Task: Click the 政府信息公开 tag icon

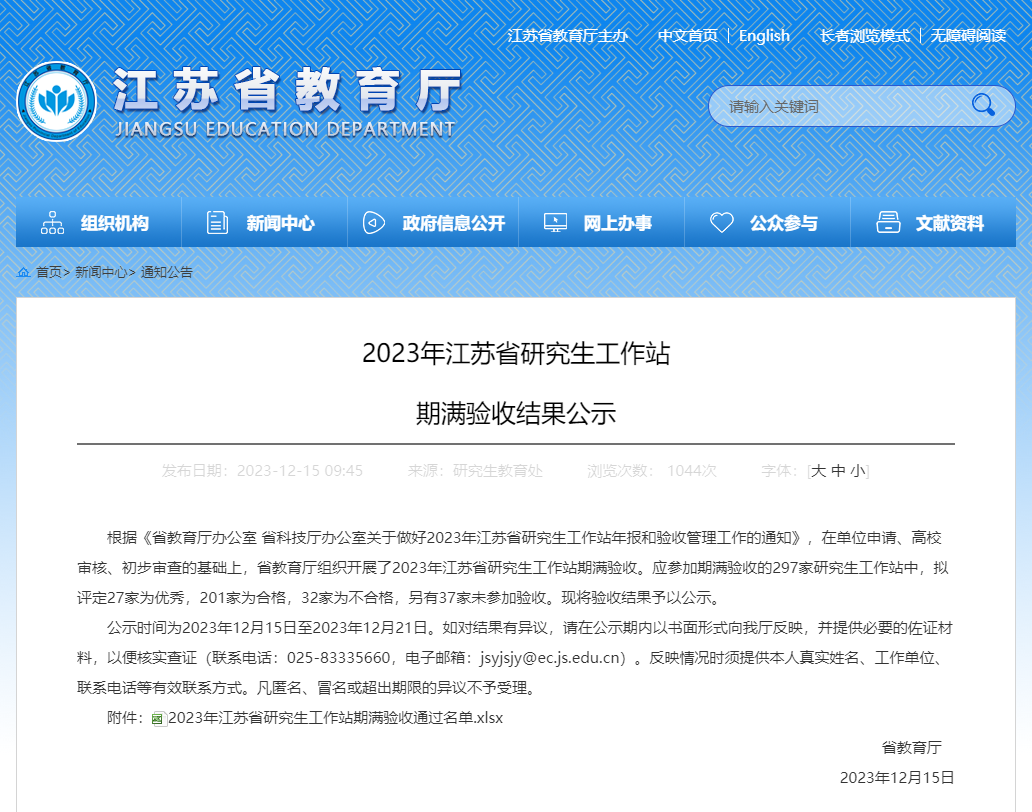Action: [374, 223]
